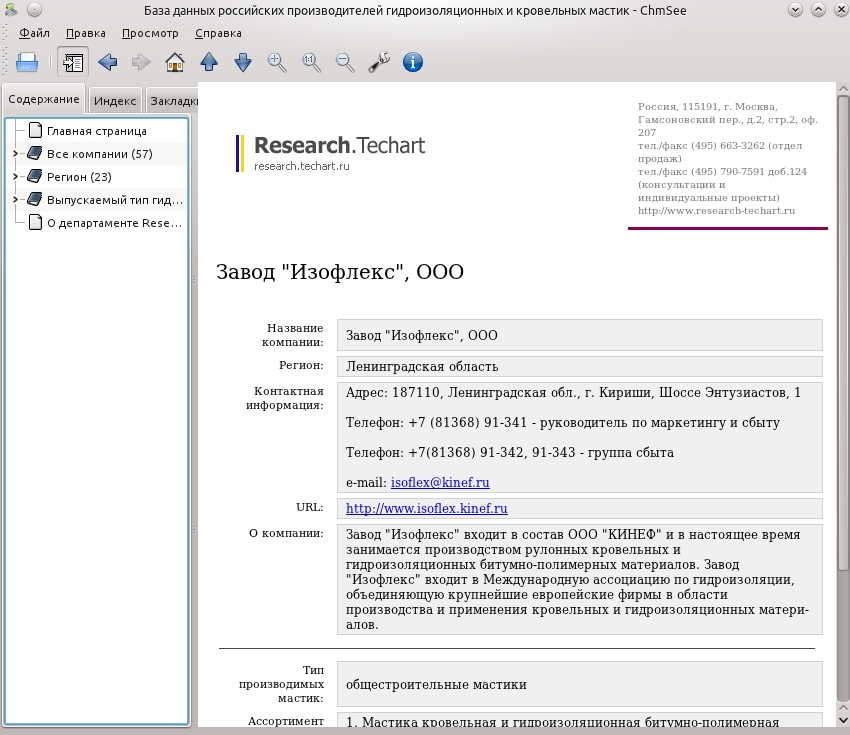Switch to the Содержание tab
Screen dimensions: 850x735
(44, 99)
